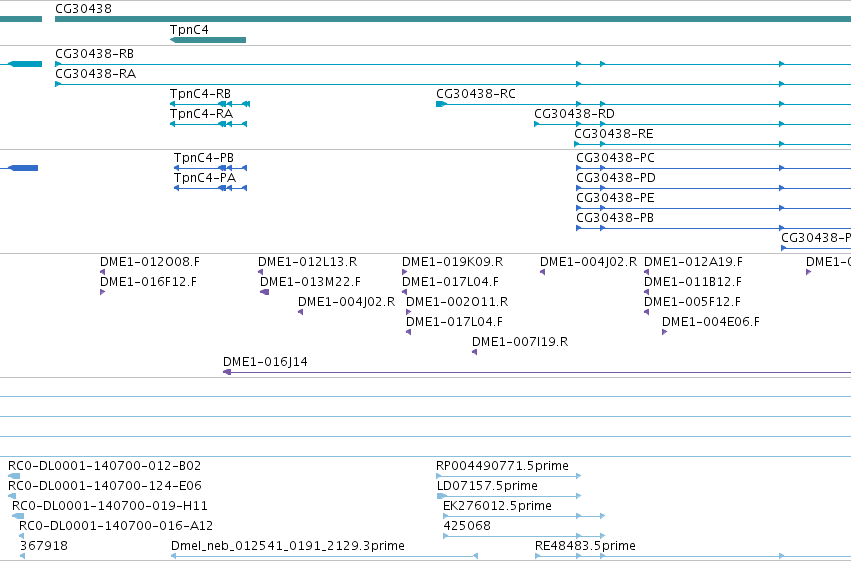Select the CG30438-RC transcript
This screenshot has height=561, width=851.
point(643,104)
